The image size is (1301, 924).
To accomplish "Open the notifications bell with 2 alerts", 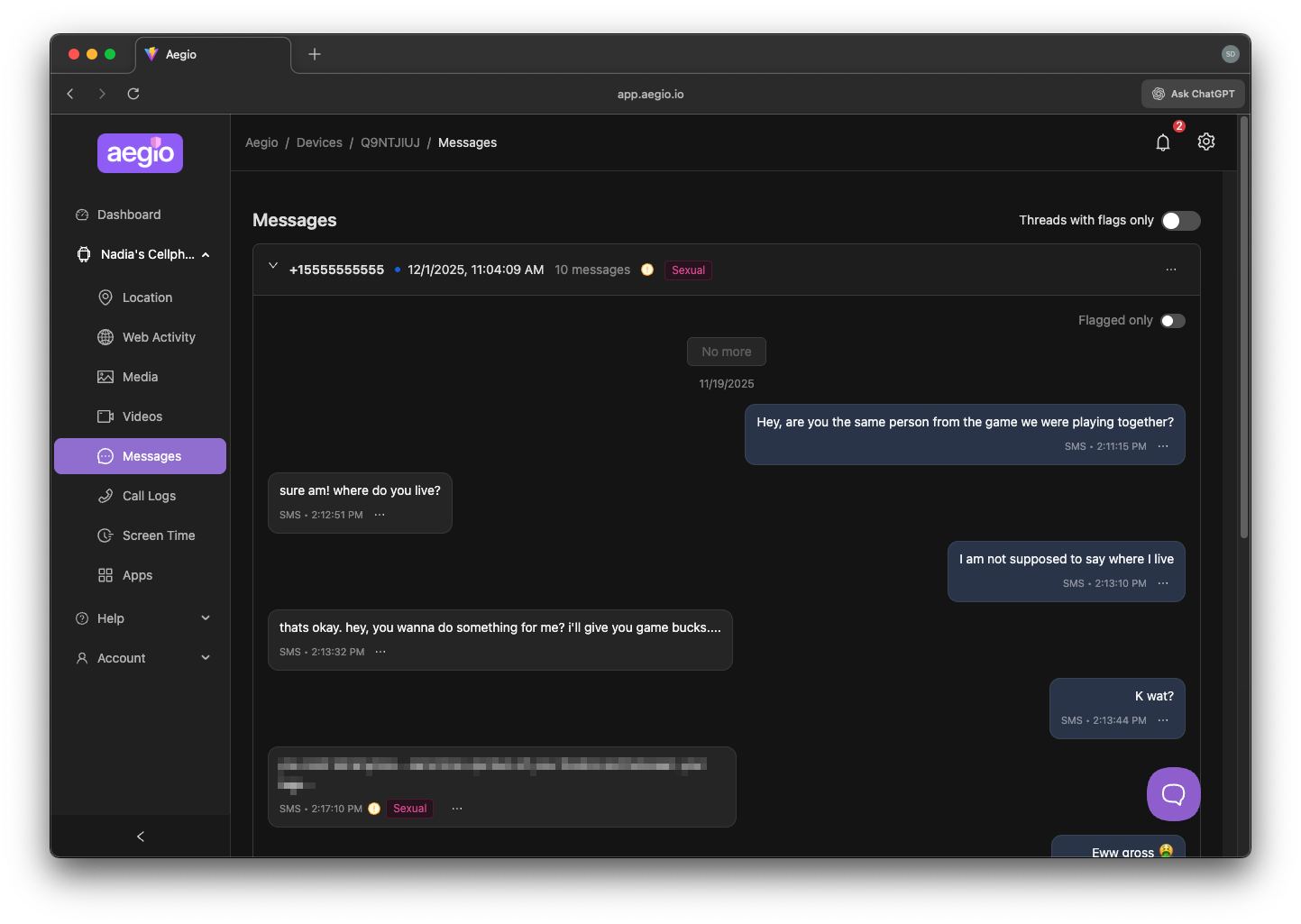I will coord(1163,142).
